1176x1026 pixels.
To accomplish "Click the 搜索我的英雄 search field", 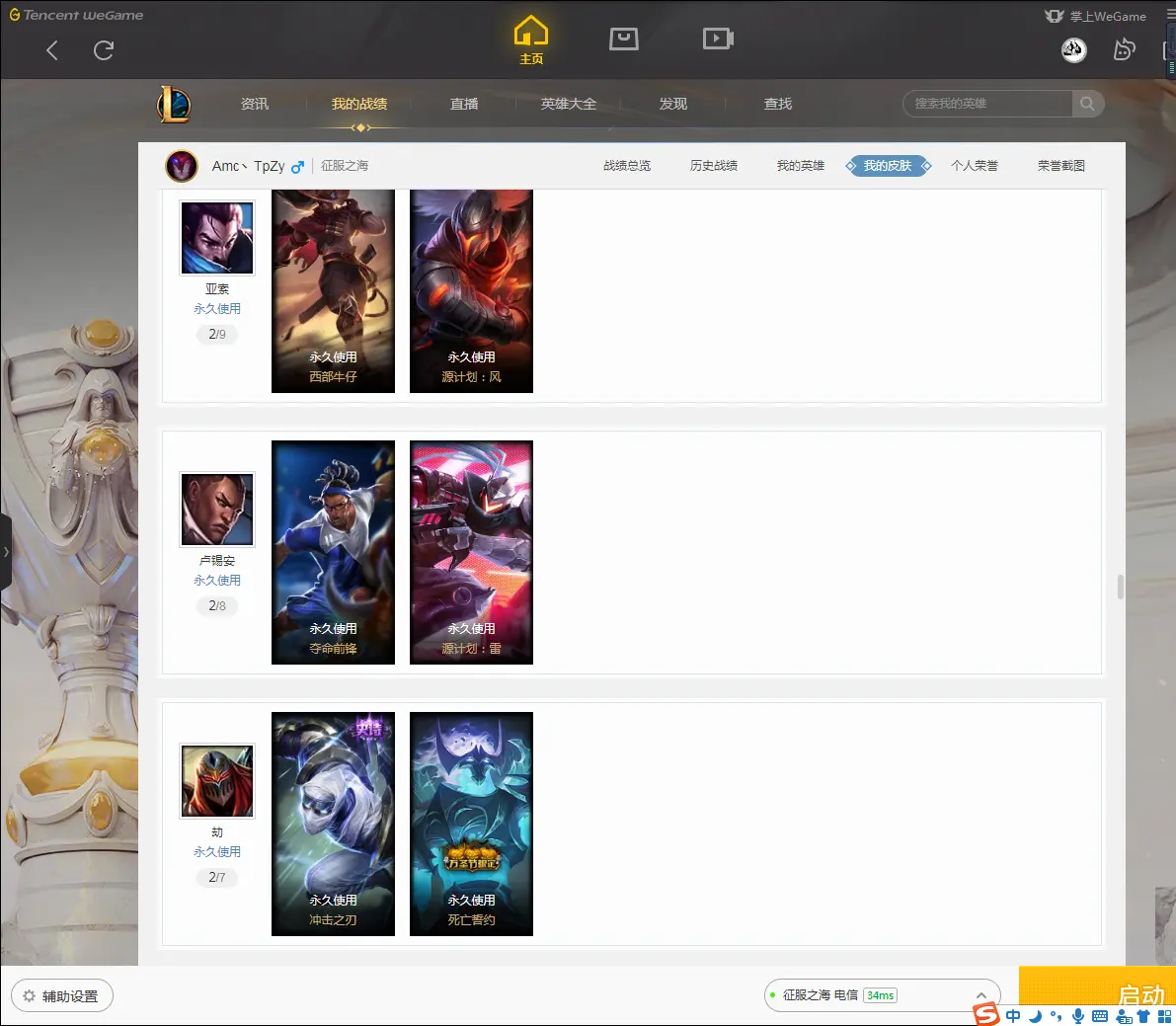I will point(987,104).
